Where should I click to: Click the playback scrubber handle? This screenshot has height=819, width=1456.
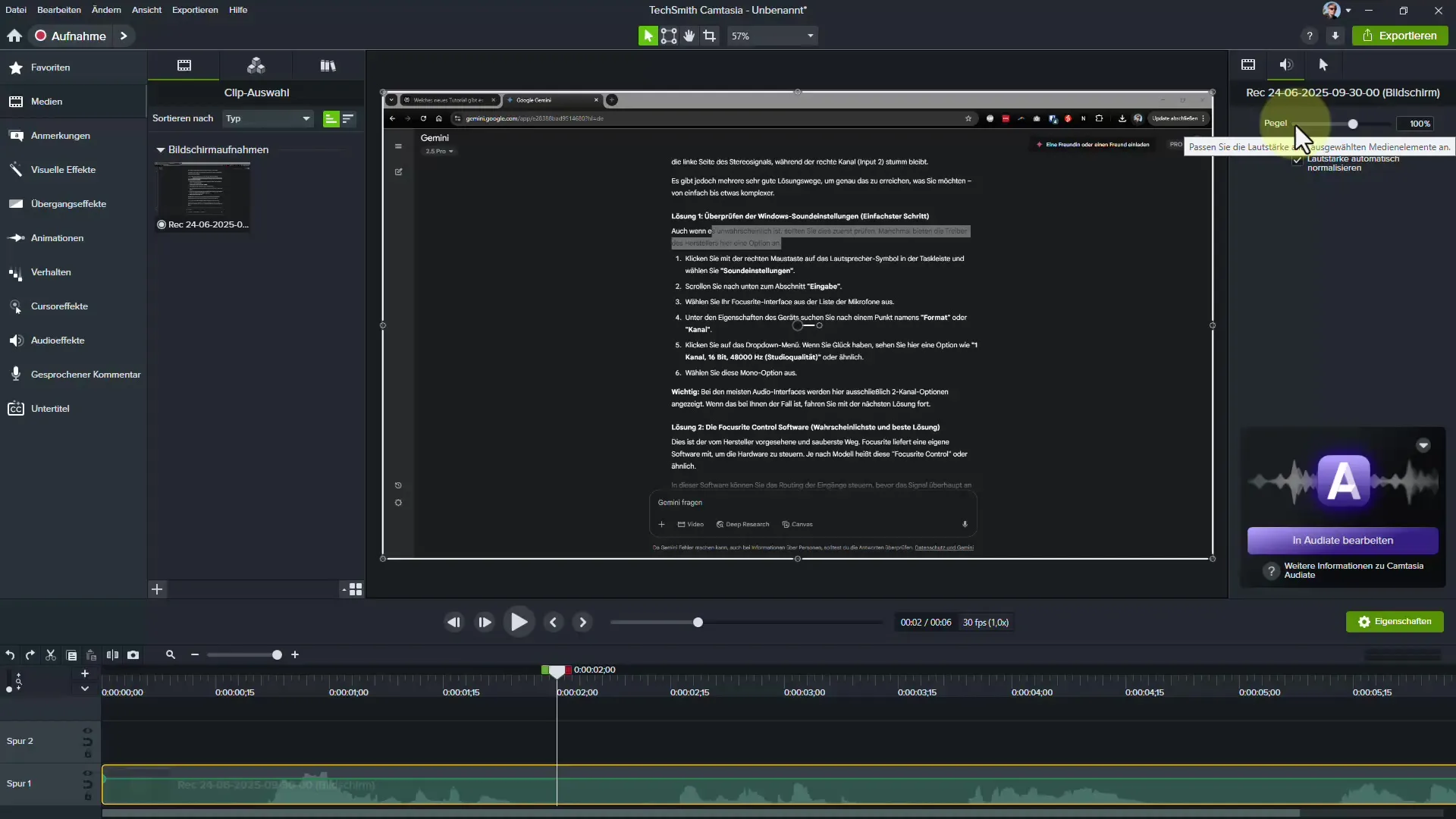[698, 623]
